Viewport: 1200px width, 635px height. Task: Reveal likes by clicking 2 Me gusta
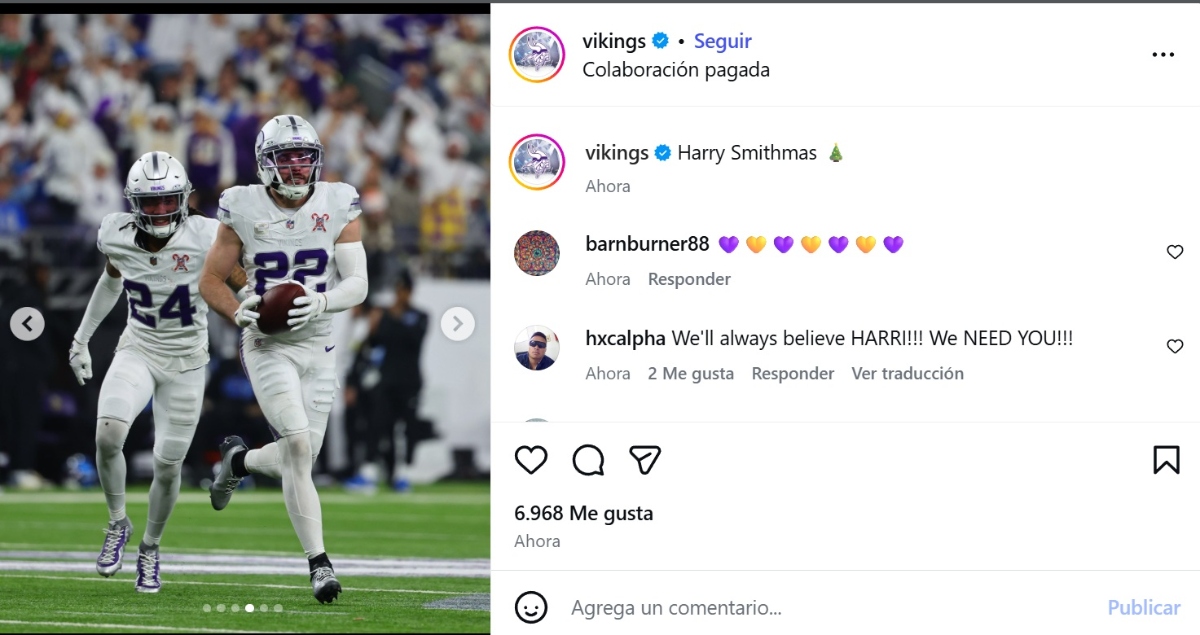690,373
